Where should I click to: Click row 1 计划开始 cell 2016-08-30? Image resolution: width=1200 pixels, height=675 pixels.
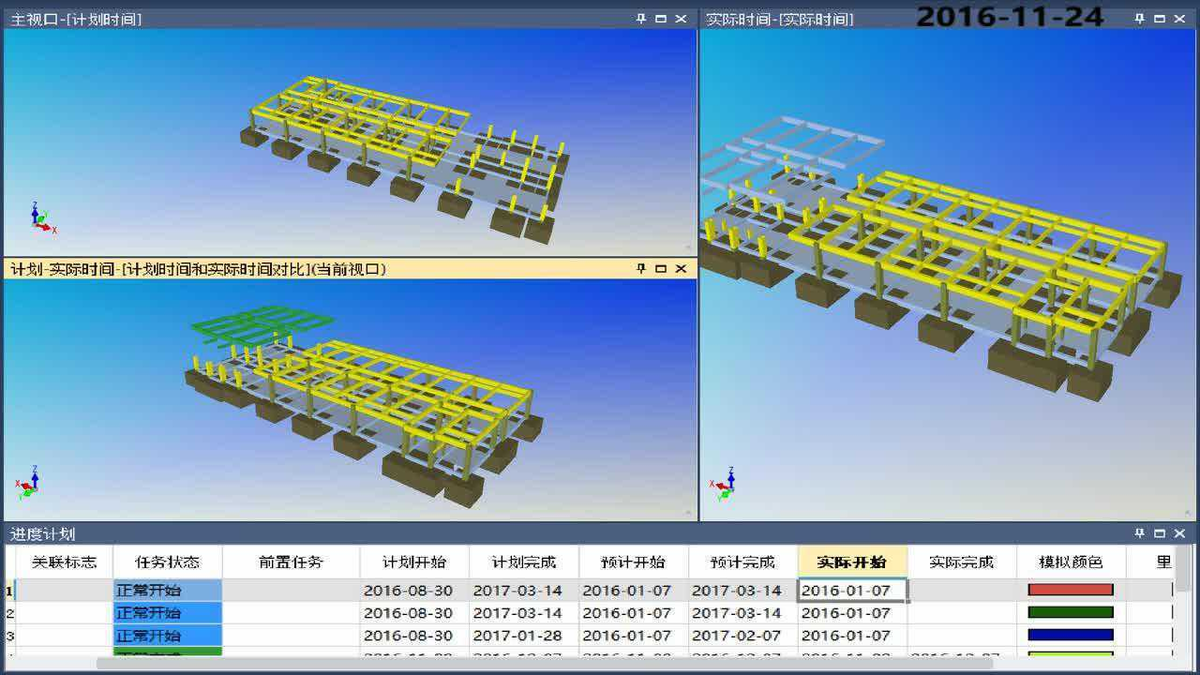tap(414, 590)
